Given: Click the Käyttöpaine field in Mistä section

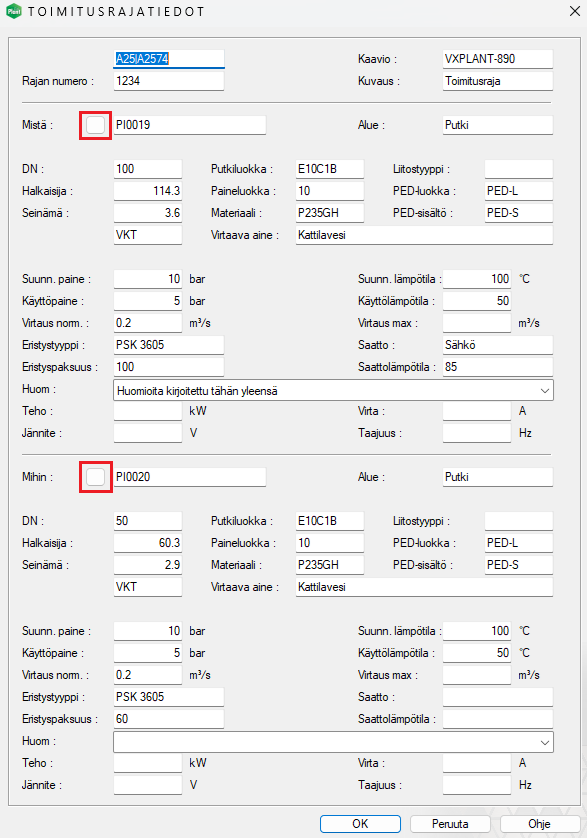Looking at the screenshot, I should coord(148,301).
